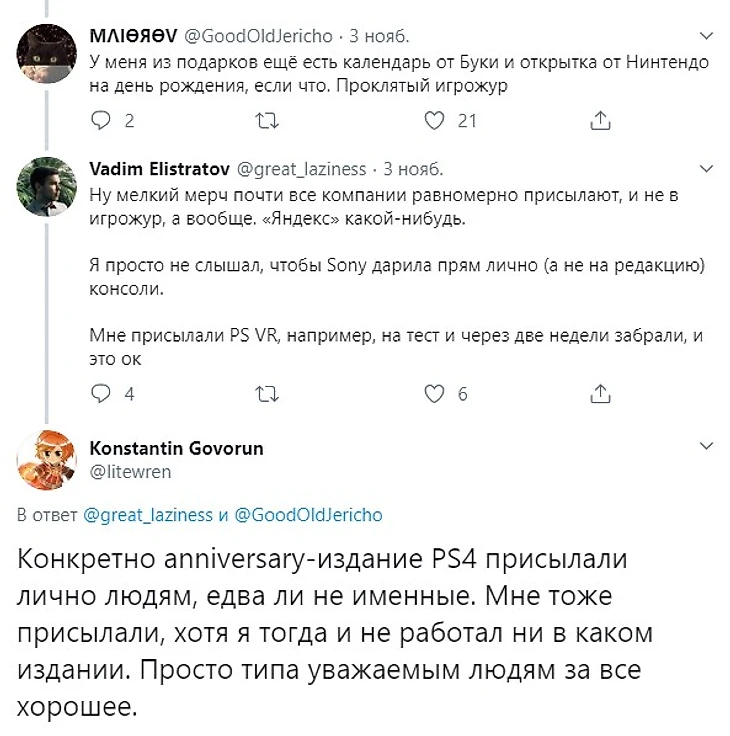Share Vadim Elistratov's tweet
Screen dimensions: 730x736
(x=600, y=394)
